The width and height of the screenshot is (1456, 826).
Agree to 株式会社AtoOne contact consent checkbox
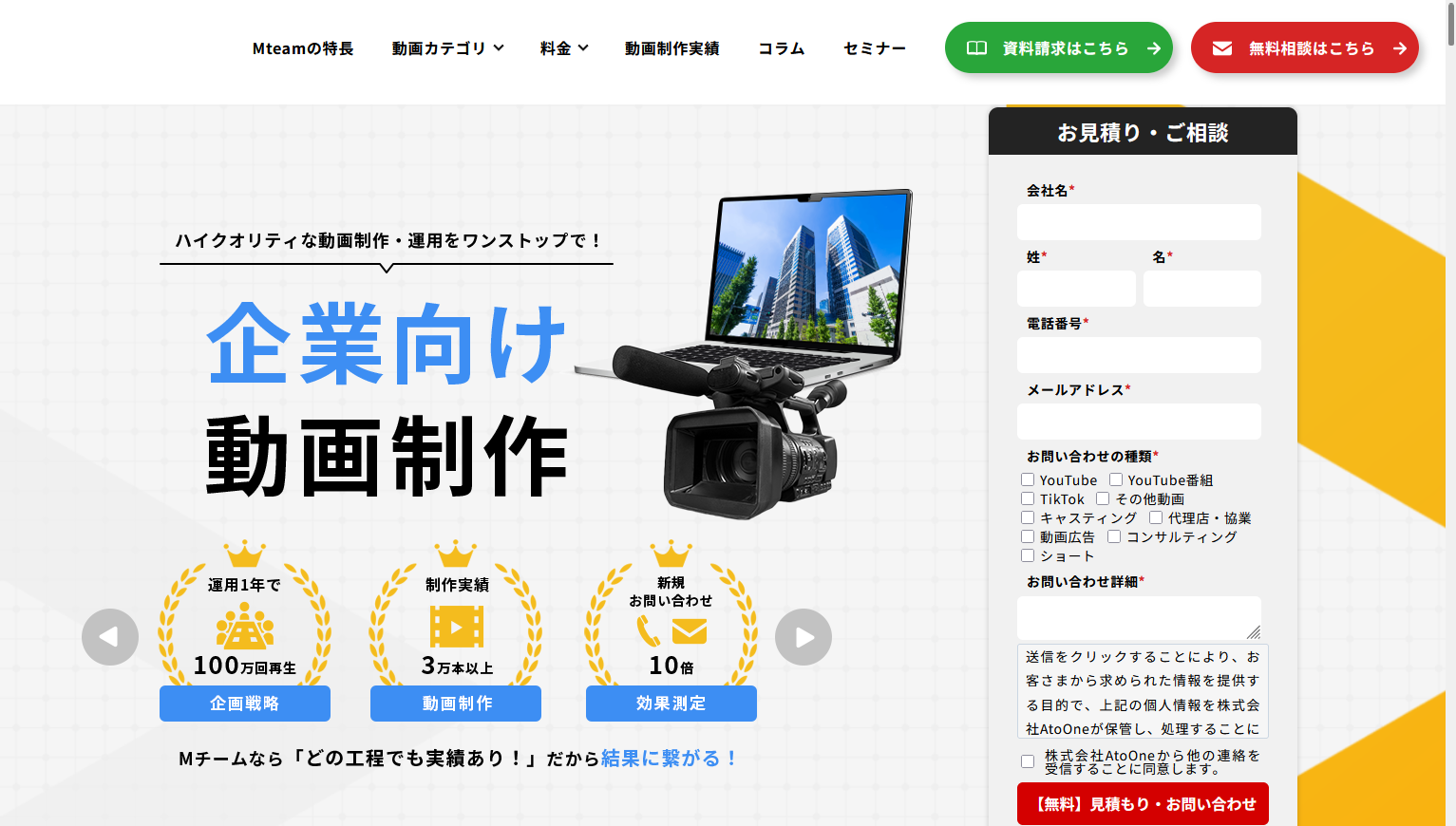click(x=1028, y=761)
